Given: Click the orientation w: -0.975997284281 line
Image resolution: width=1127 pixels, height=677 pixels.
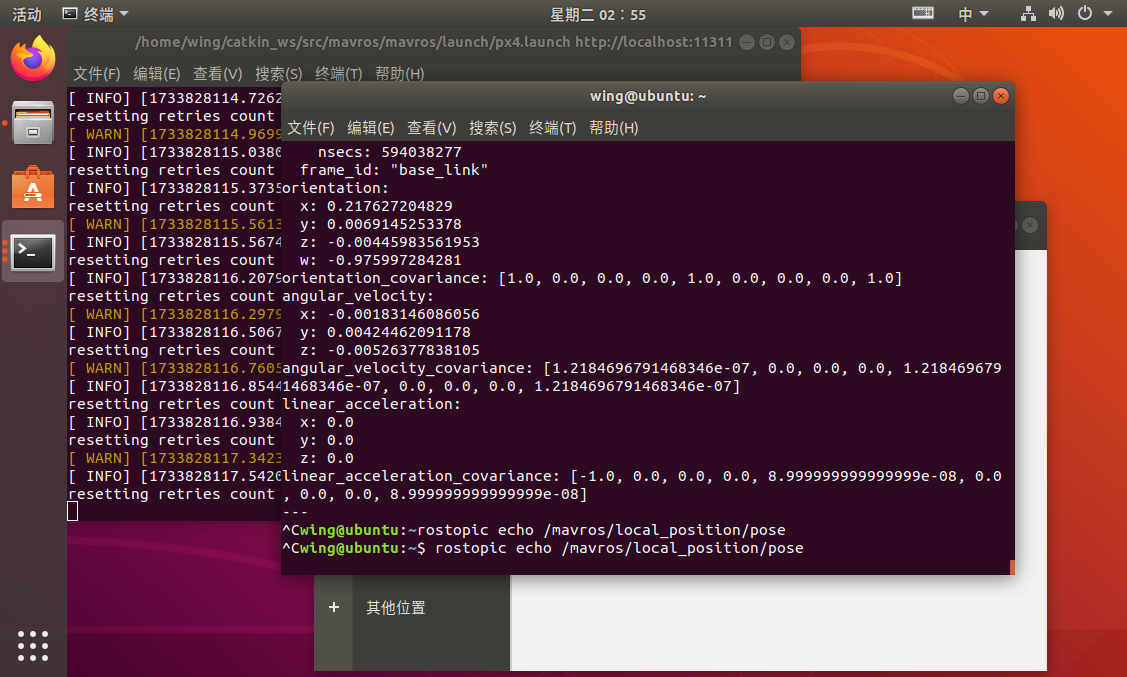Looking at the screenshot, I should click(x=380, y=260).
